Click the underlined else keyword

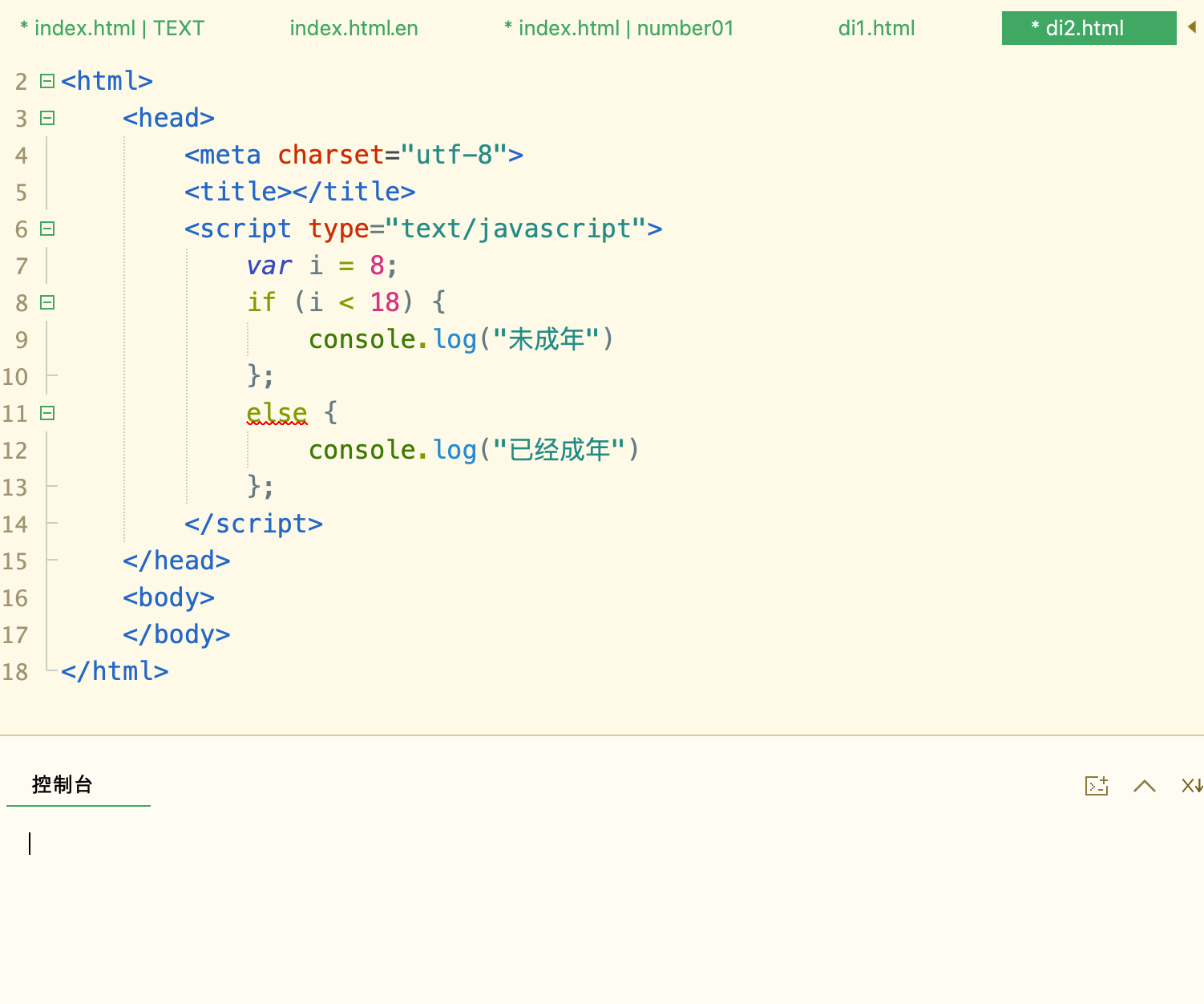click(277, 413)
